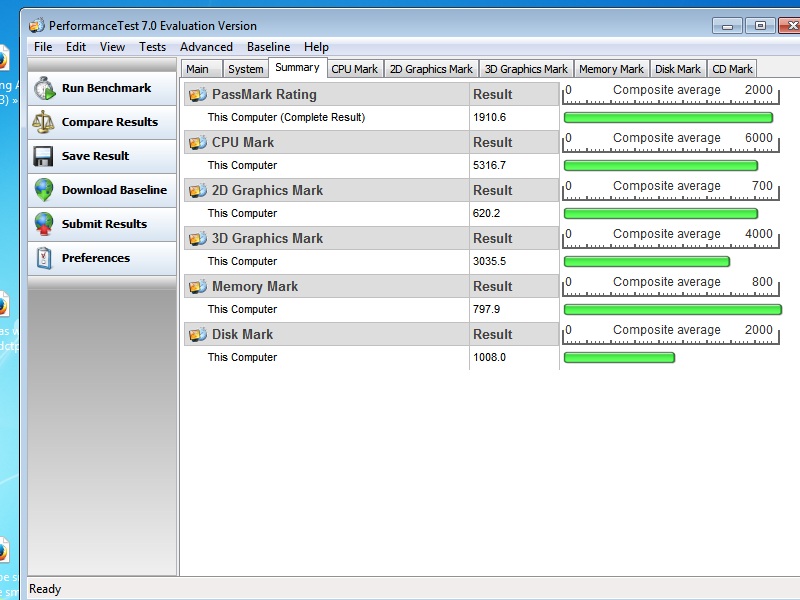Click the CPU Mark header icon
This screenshot has height=600, width=800.
[197, 142]
